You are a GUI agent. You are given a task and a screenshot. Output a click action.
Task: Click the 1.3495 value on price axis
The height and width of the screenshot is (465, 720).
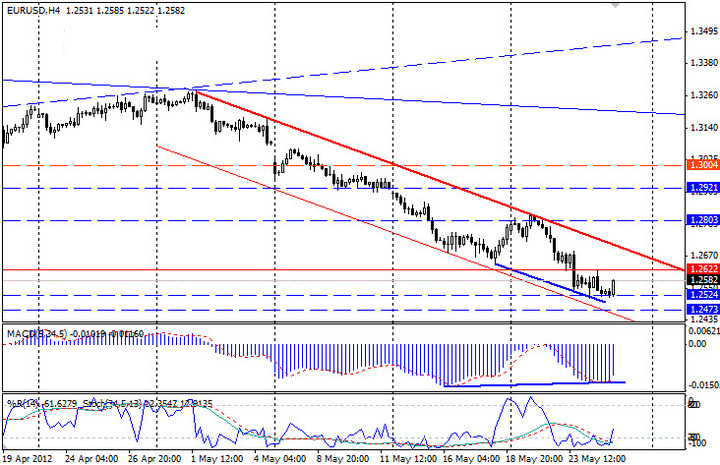[x=702, y=32]
